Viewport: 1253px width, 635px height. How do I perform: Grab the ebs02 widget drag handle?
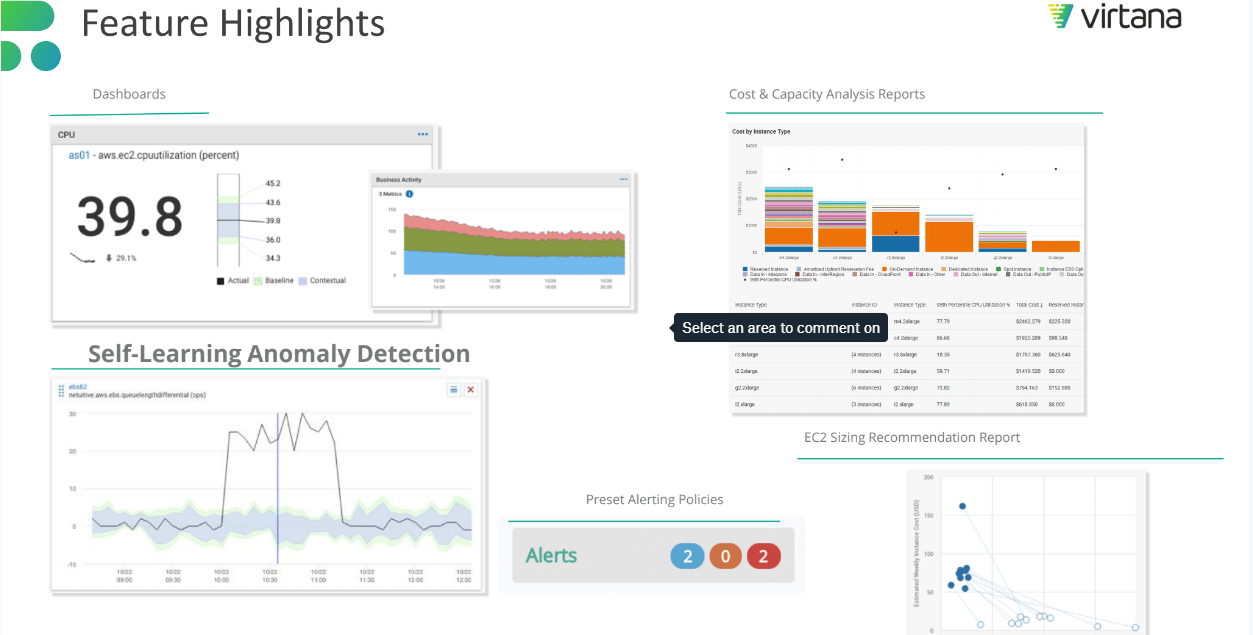[x=59, y=391]
